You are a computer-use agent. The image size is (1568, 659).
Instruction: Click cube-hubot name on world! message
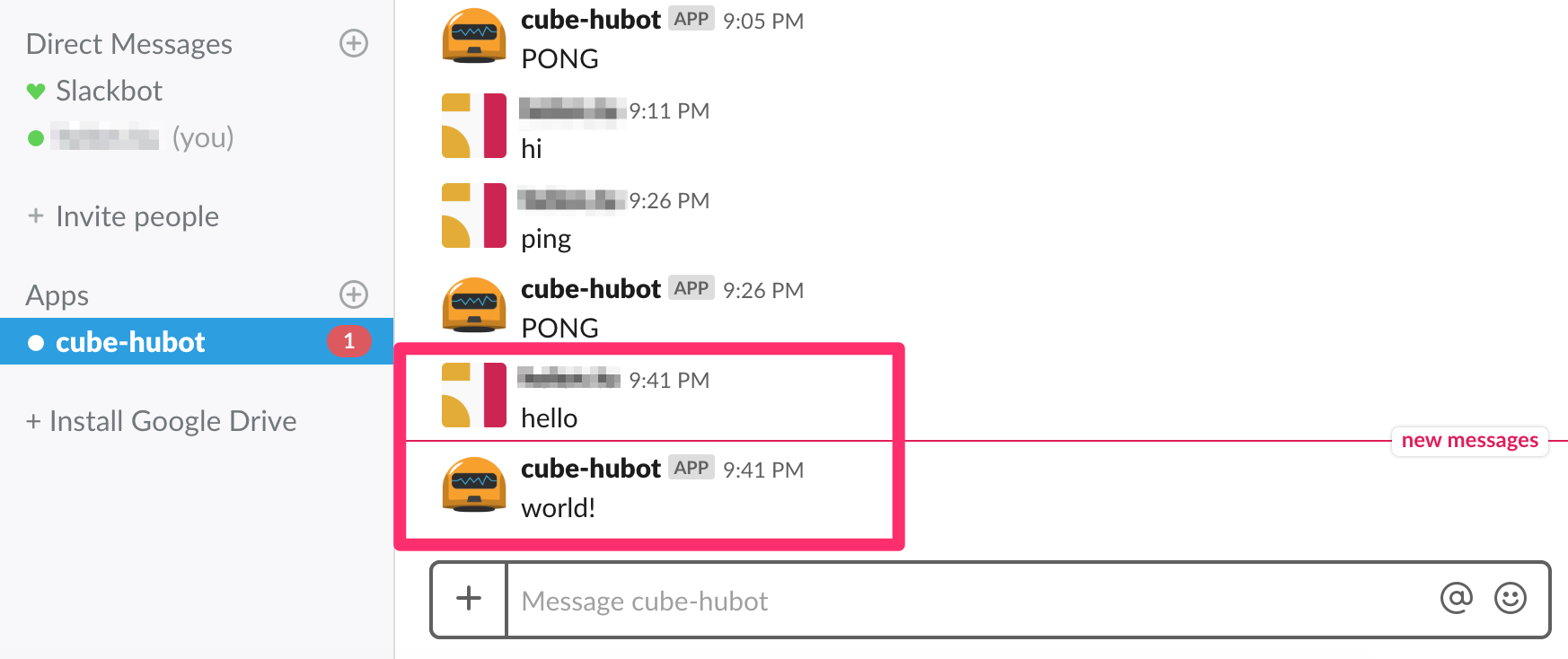[x=591, y=469]
